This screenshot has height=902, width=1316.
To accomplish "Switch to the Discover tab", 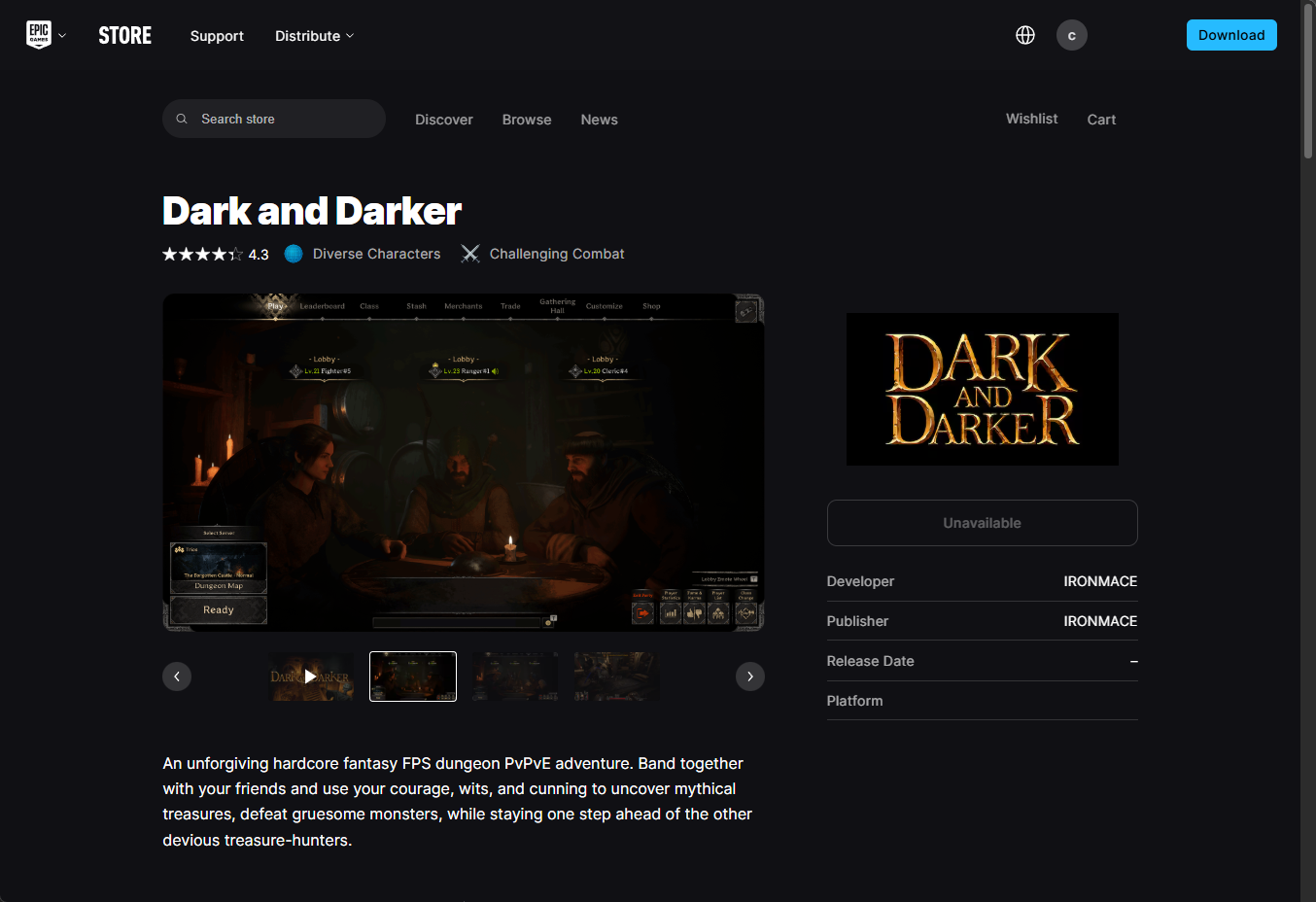I will 444,120.
